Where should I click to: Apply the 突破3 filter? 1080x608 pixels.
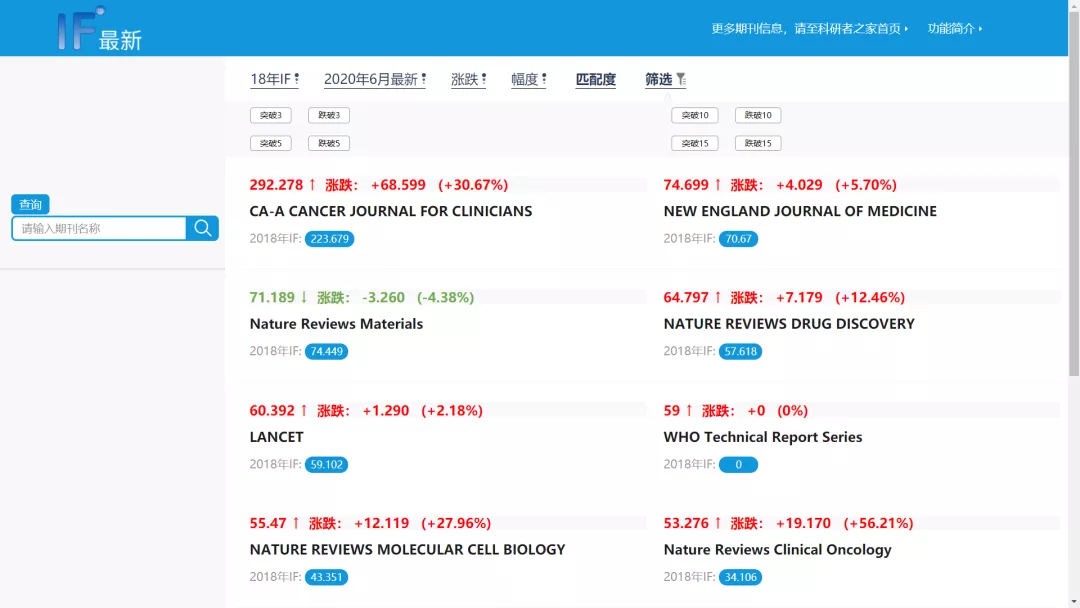[271, 115]
